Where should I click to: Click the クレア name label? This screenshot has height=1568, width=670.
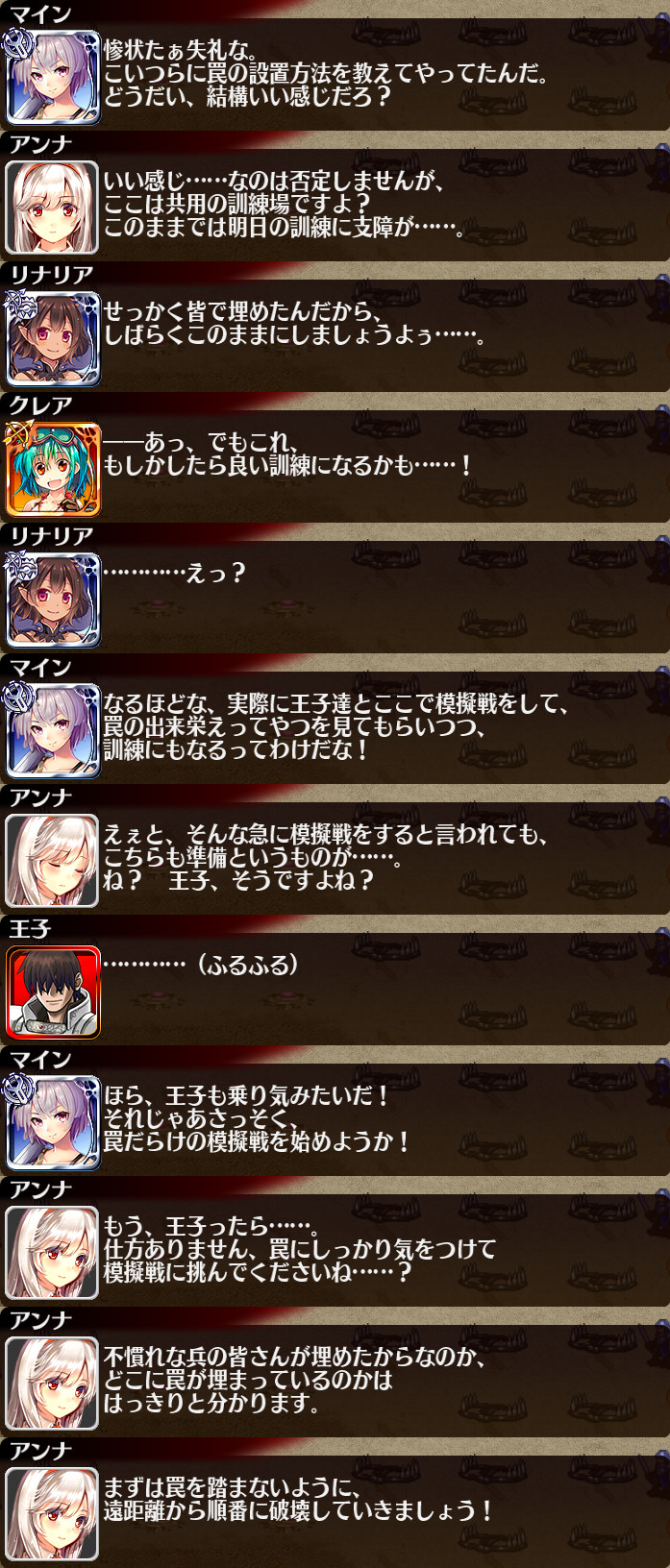40,405
